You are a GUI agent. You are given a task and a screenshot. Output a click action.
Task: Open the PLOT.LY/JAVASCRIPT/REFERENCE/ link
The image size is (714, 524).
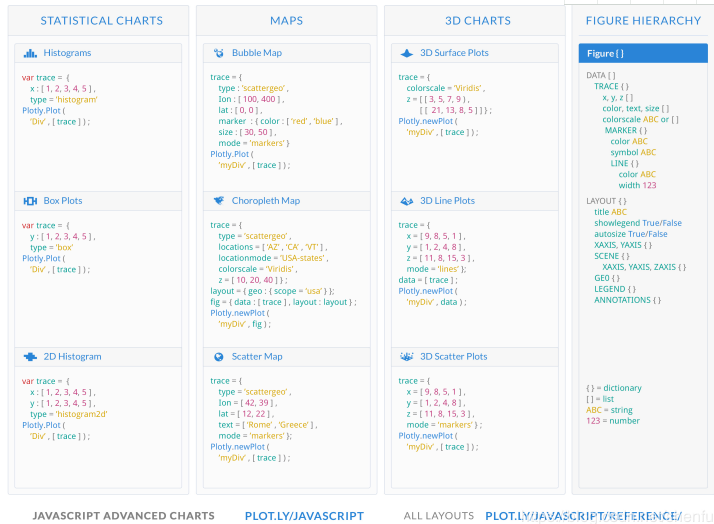coord(583,516)
